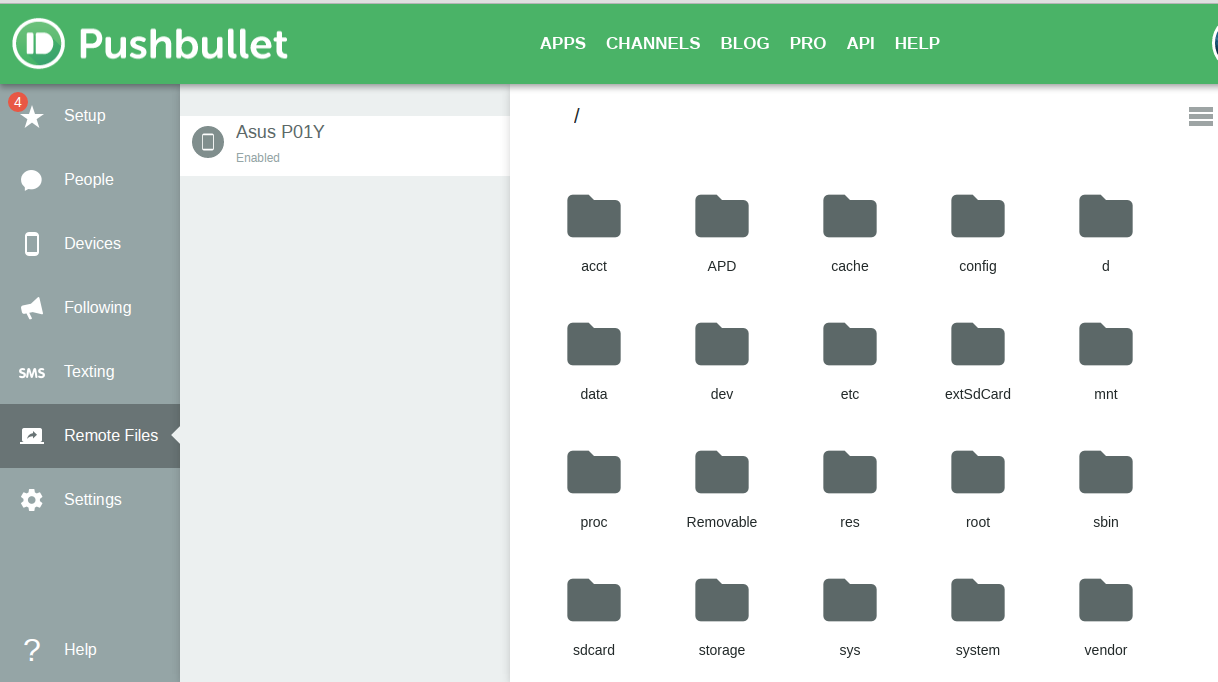Open the People section
Screen dimensions: 1218x682
[90, 180]
